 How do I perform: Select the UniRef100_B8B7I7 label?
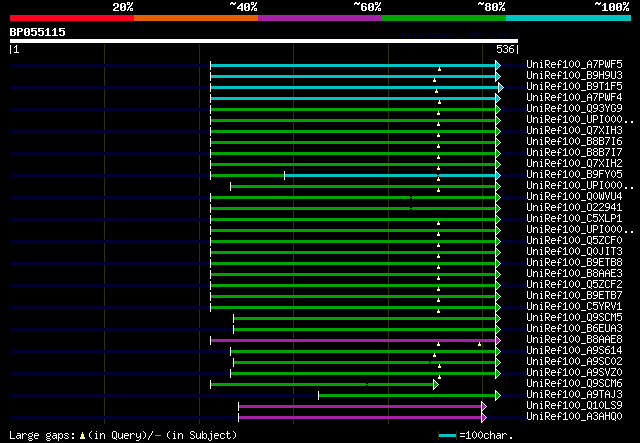[574, 152]
